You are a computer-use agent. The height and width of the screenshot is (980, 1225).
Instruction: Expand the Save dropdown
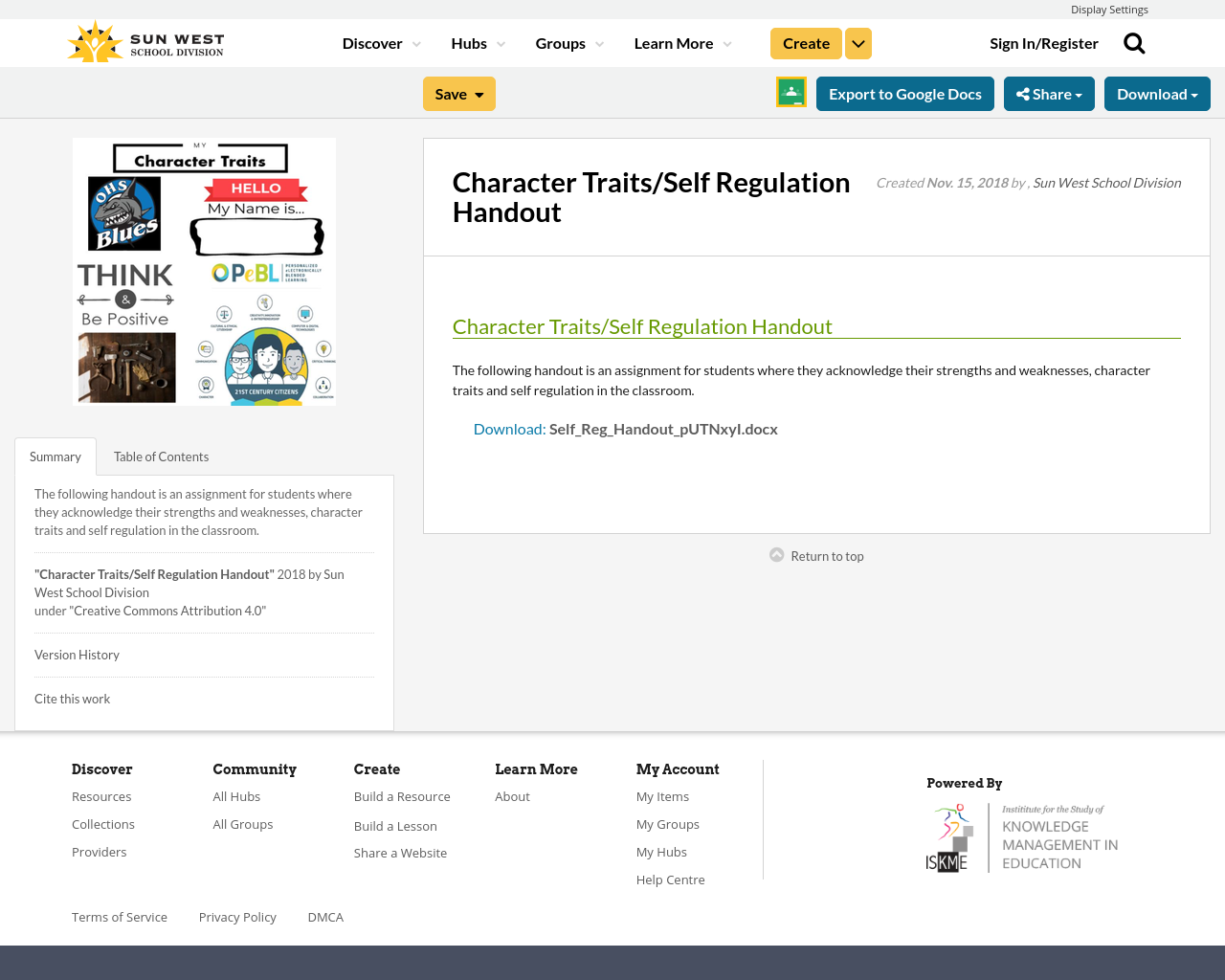point(458,93)
